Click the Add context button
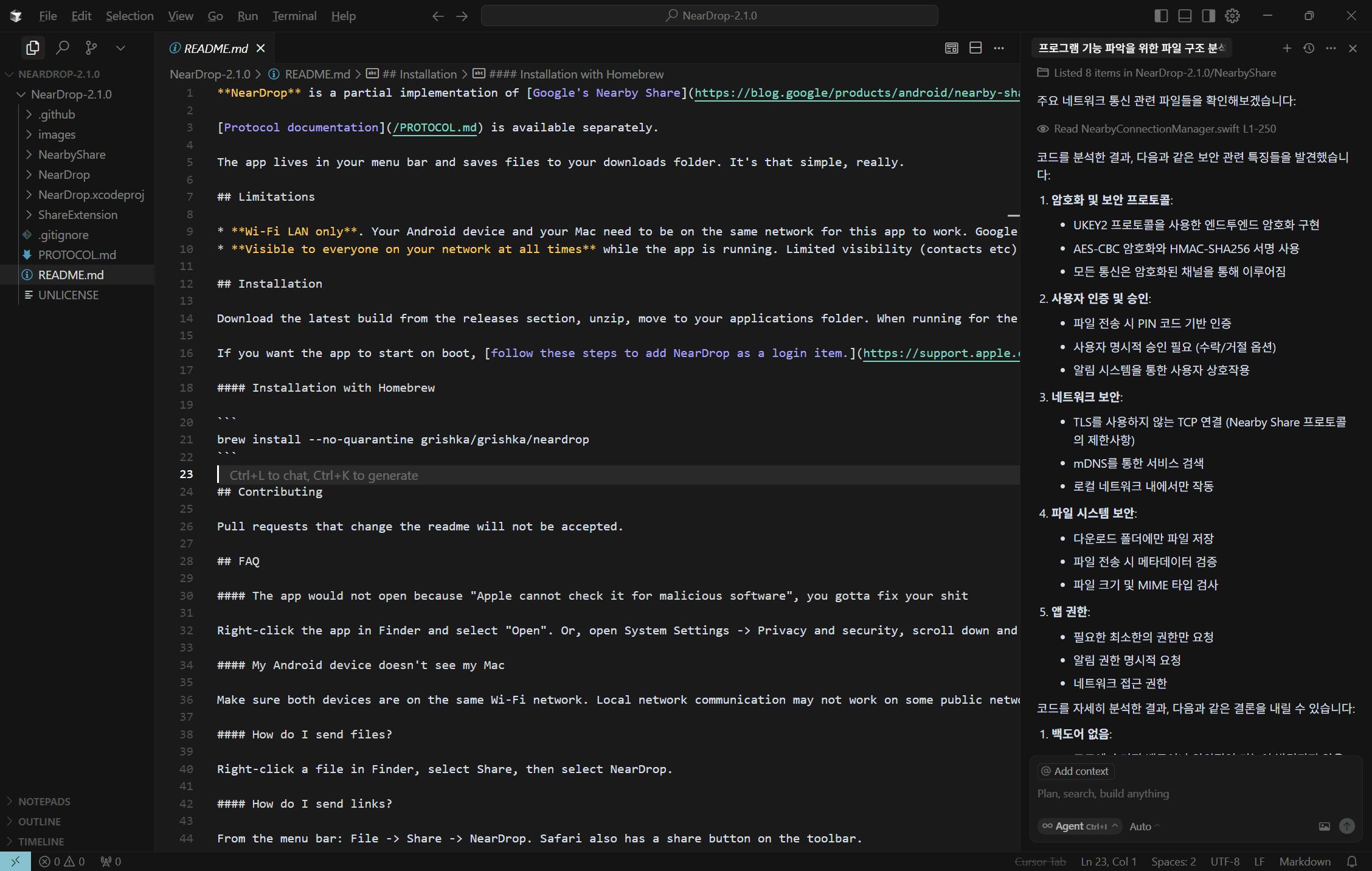 click(x=1075, y=771)
